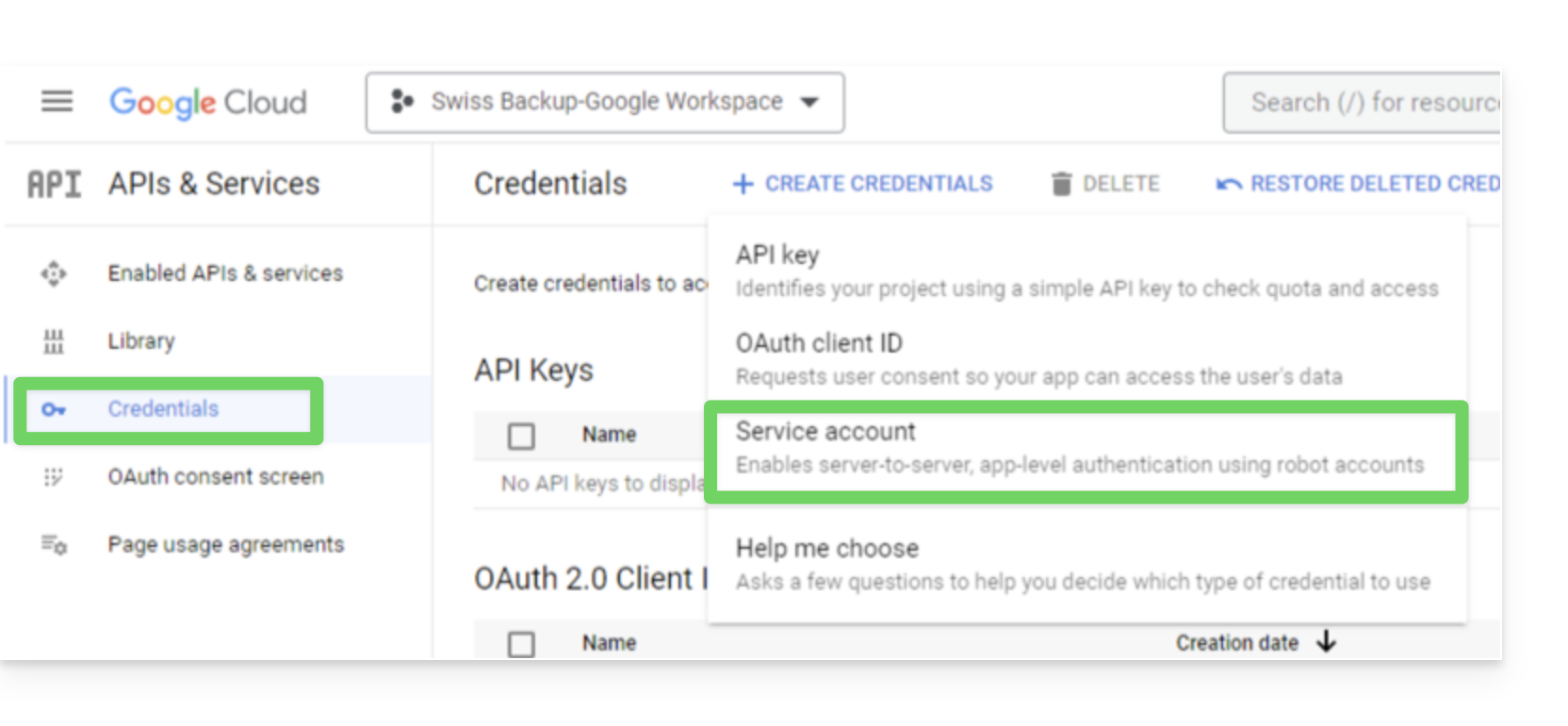Image resolution: width=1568 pixels, height=726 pixels.
Task: Click the resource search field
Action: [1362, 103]
